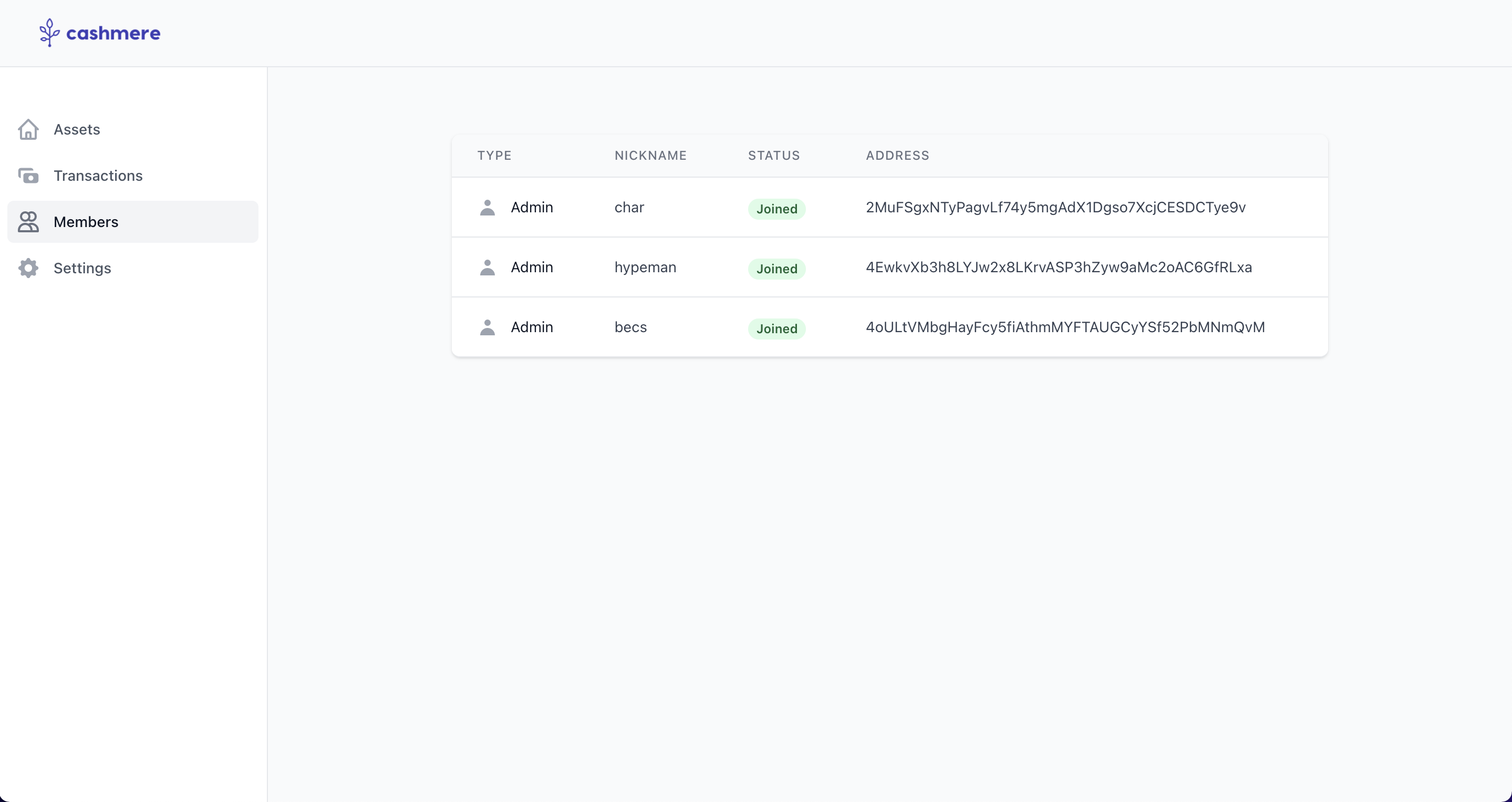The image size is (1512, 802).
Task: Click the becs address starting with 4oULtVM
Action: (x=1065, y=327)
